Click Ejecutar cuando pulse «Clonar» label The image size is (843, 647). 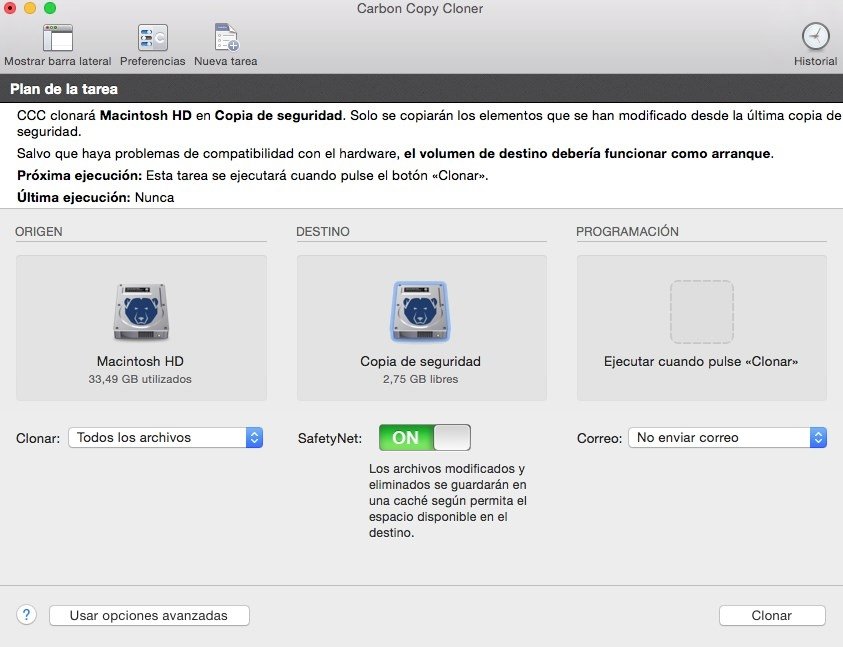tap(701, 361)
